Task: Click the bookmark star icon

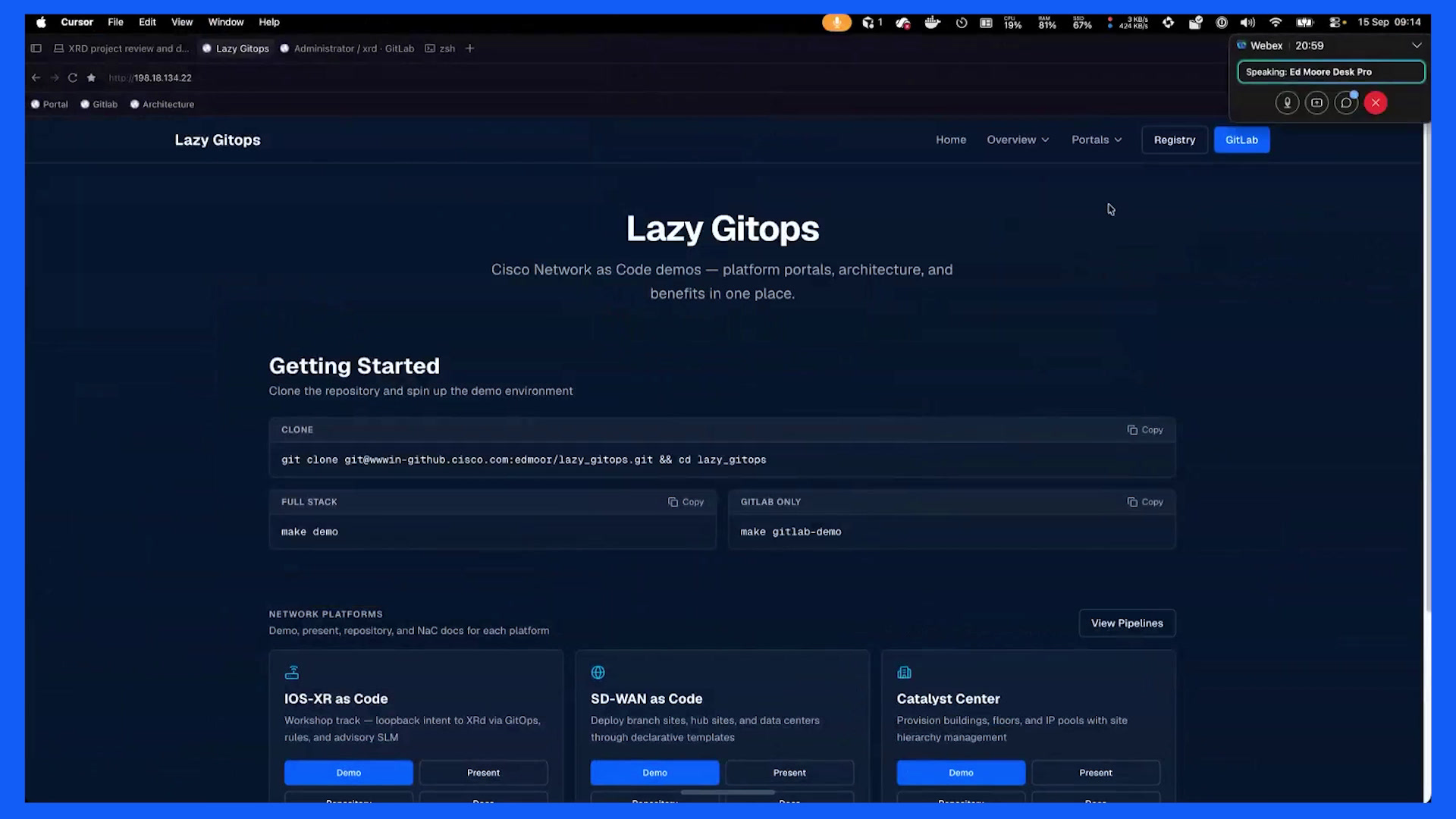Action: (91, 78)
